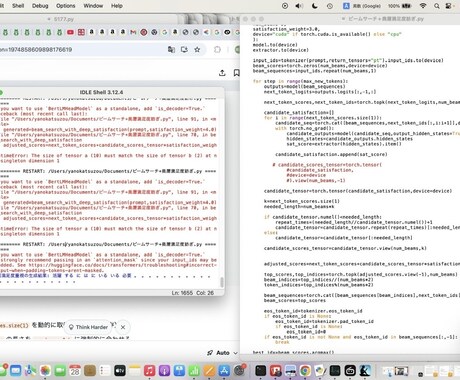Click the 'break' keyword line in editor
Screen dimensions: 460x380
[282, 342]
